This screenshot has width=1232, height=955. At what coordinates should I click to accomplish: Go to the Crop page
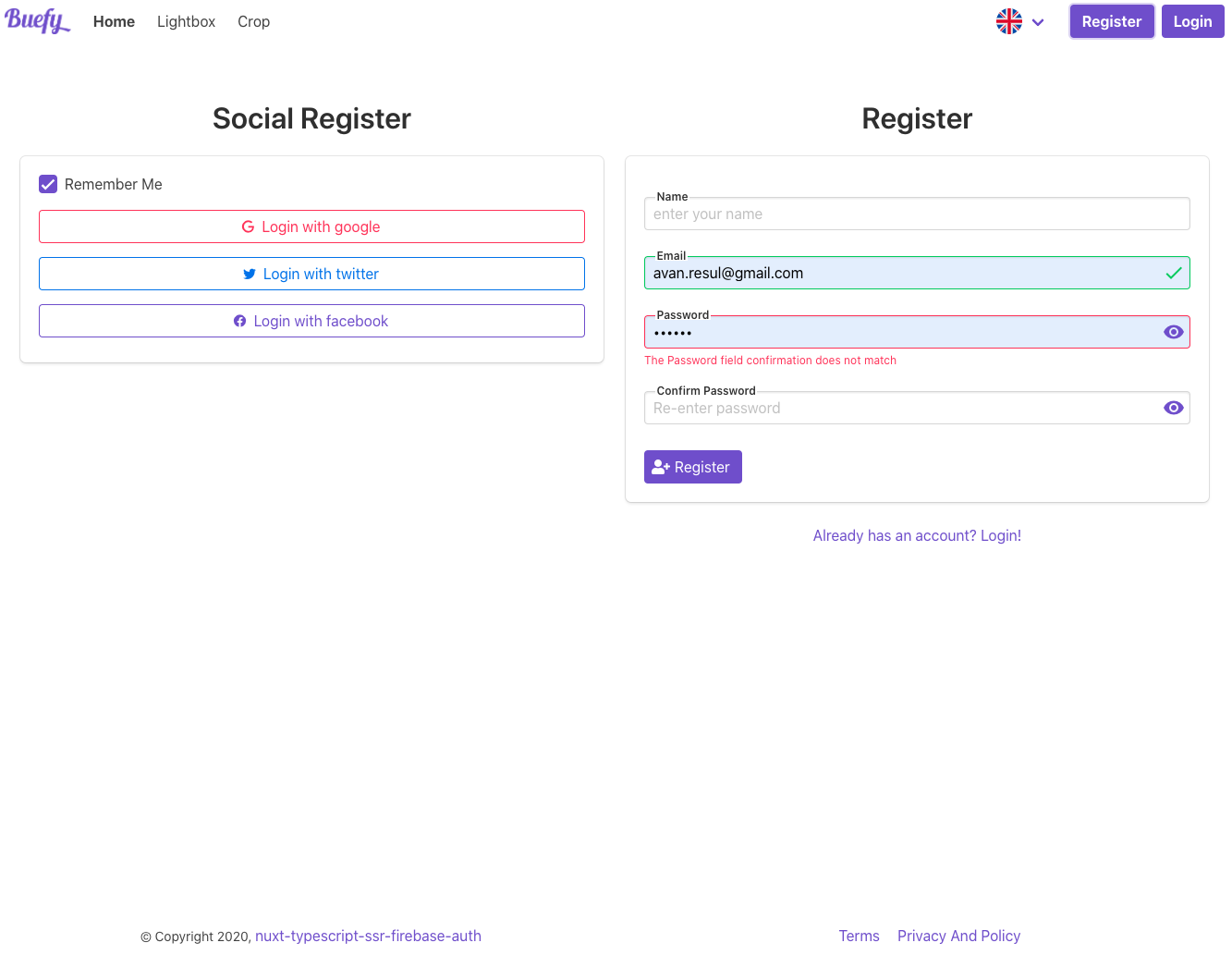click(253, 21)
